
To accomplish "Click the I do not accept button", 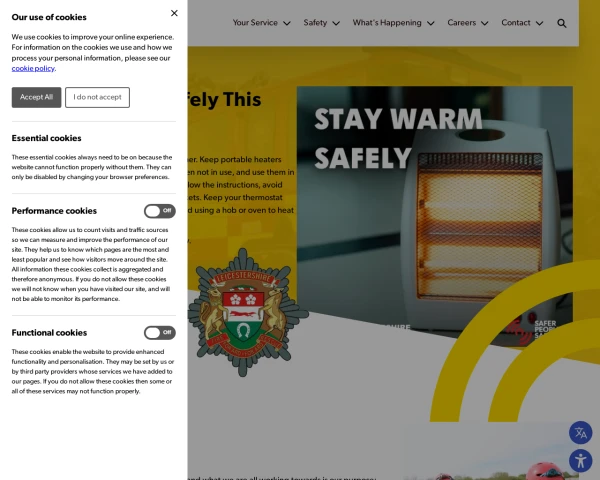I will [x=98, y=97].
